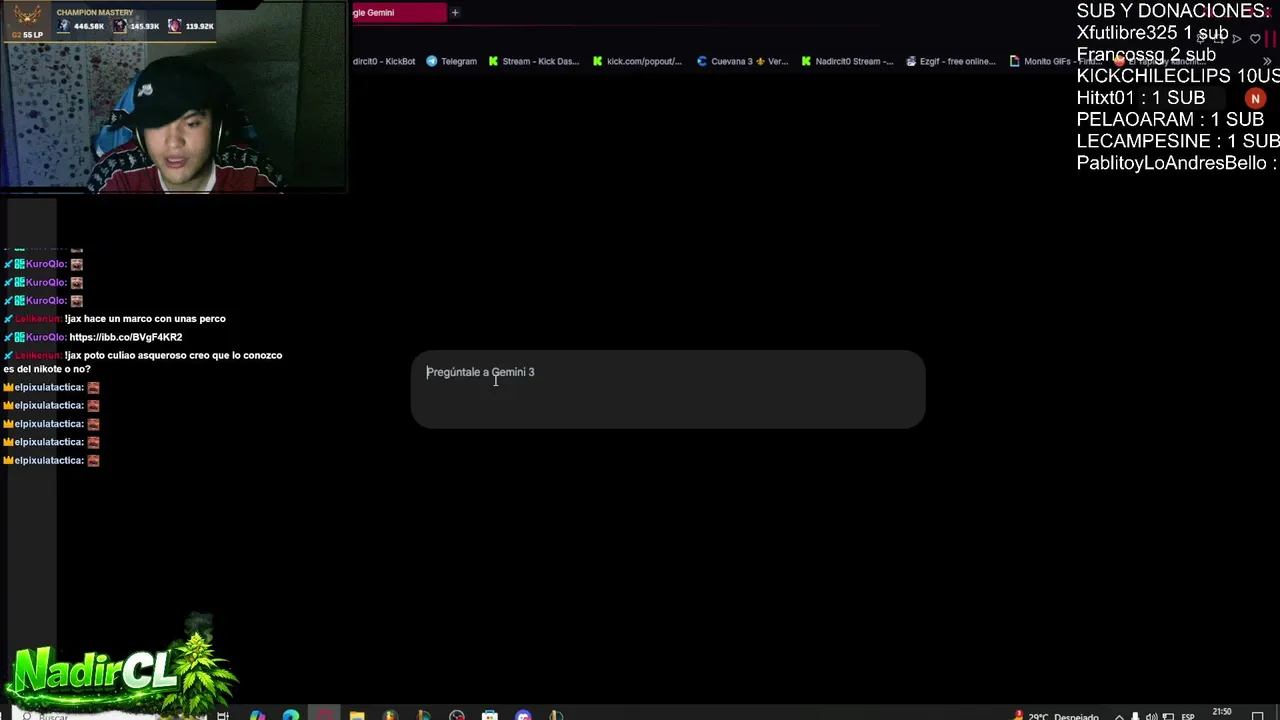
Task: Open the 29°C Despejado weather widget
Action: [1057, 716]
